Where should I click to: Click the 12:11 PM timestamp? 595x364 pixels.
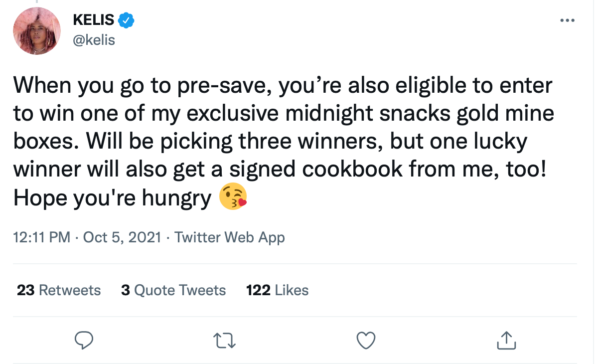coord(42,237)
